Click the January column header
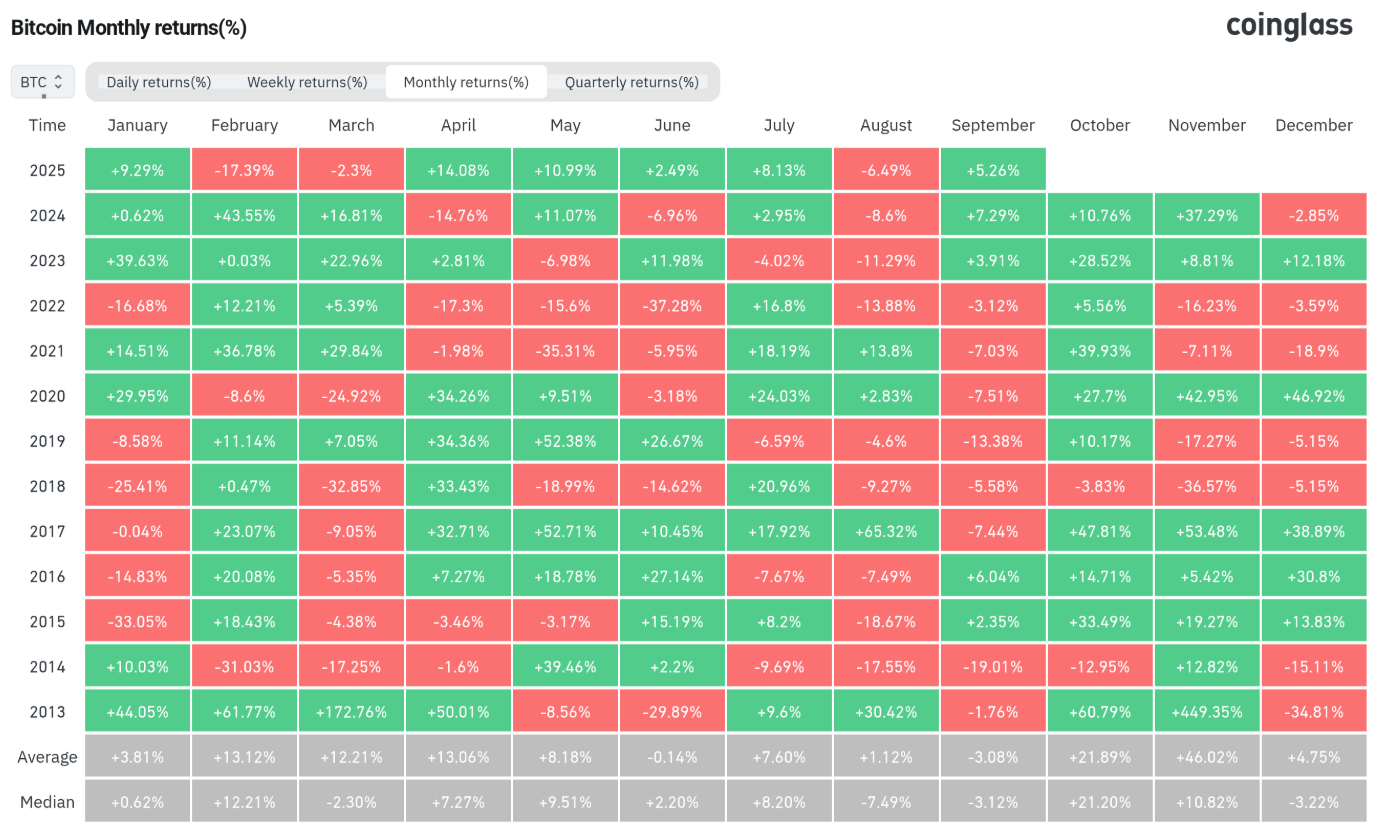The width and height of the screenshot is (1390, 838). click(x=137, y=125)
